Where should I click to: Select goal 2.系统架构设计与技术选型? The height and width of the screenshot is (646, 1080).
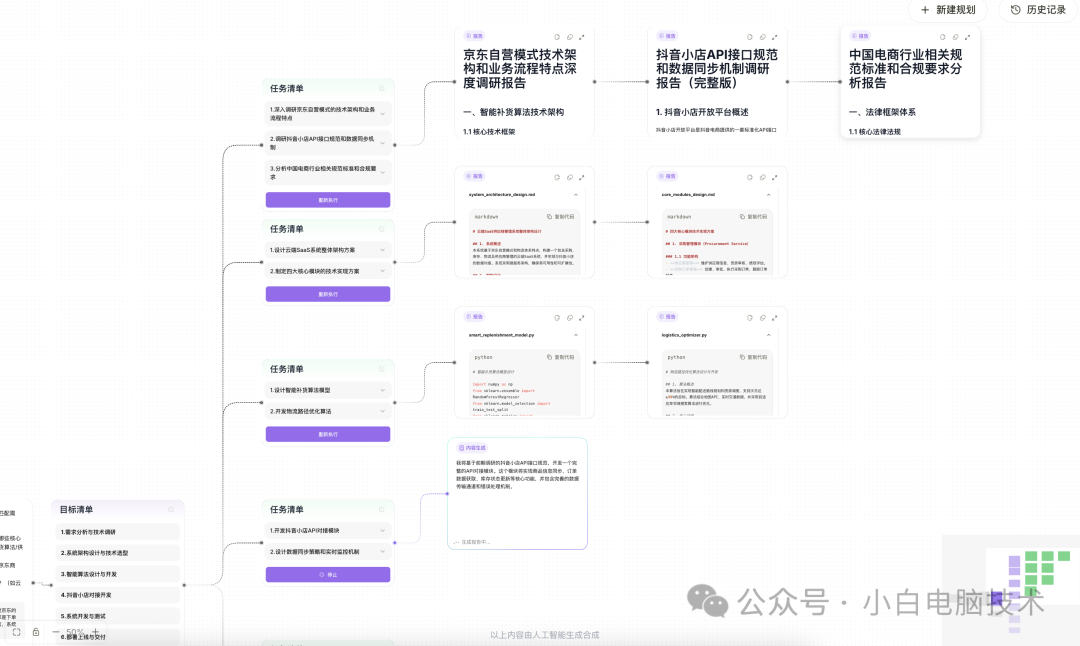[x=118, y=553]
